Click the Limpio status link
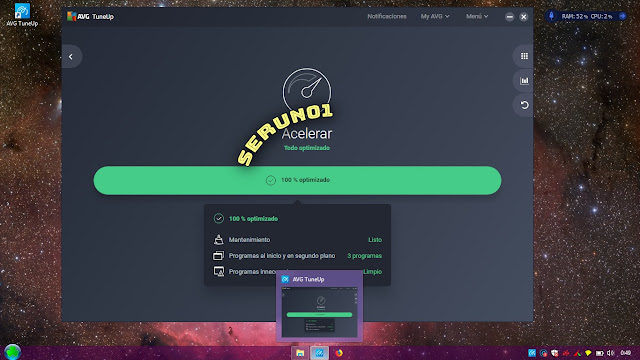640x360 pixels. (x=373, y=271)
